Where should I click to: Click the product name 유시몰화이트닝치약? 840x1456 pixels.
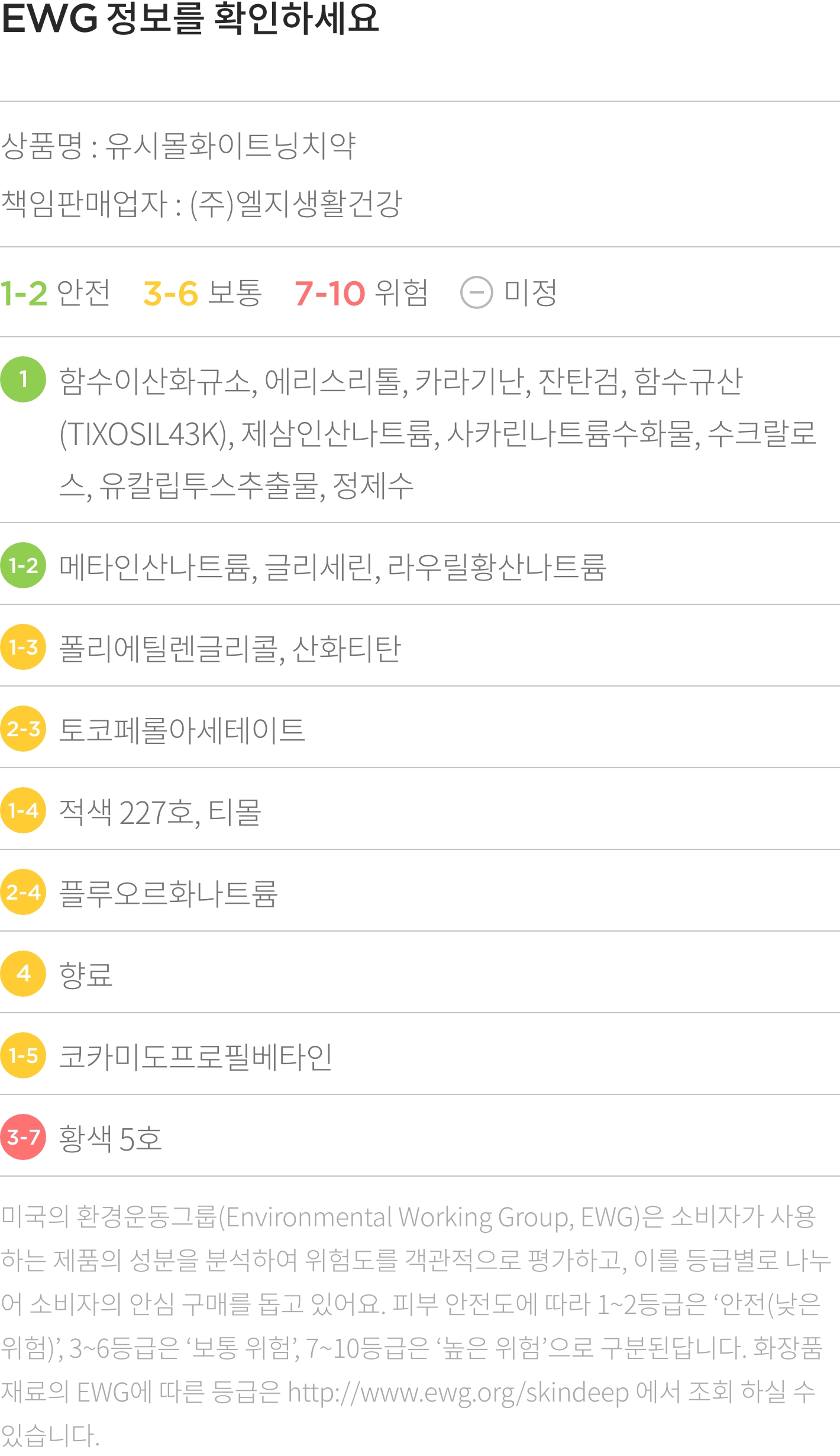tap(231, 146)
